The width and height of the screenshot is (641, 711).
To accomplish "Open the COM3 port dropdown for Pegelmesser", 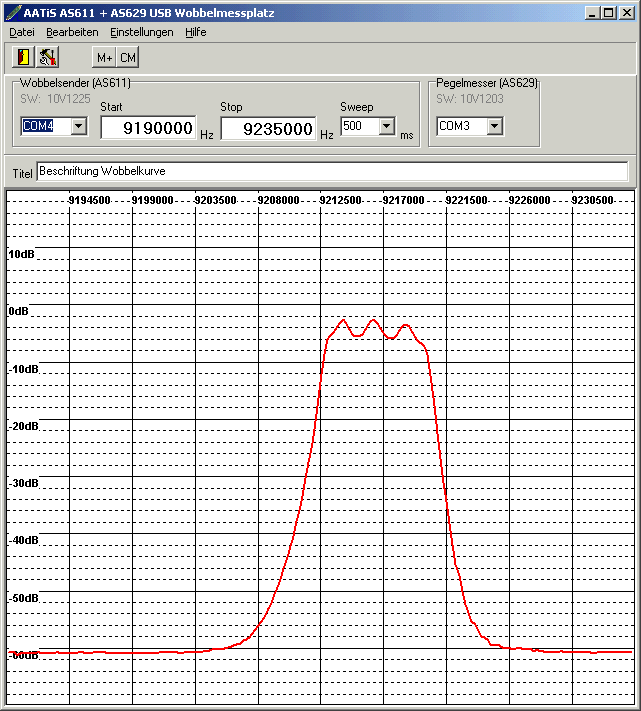I will (x=494, y=127).
